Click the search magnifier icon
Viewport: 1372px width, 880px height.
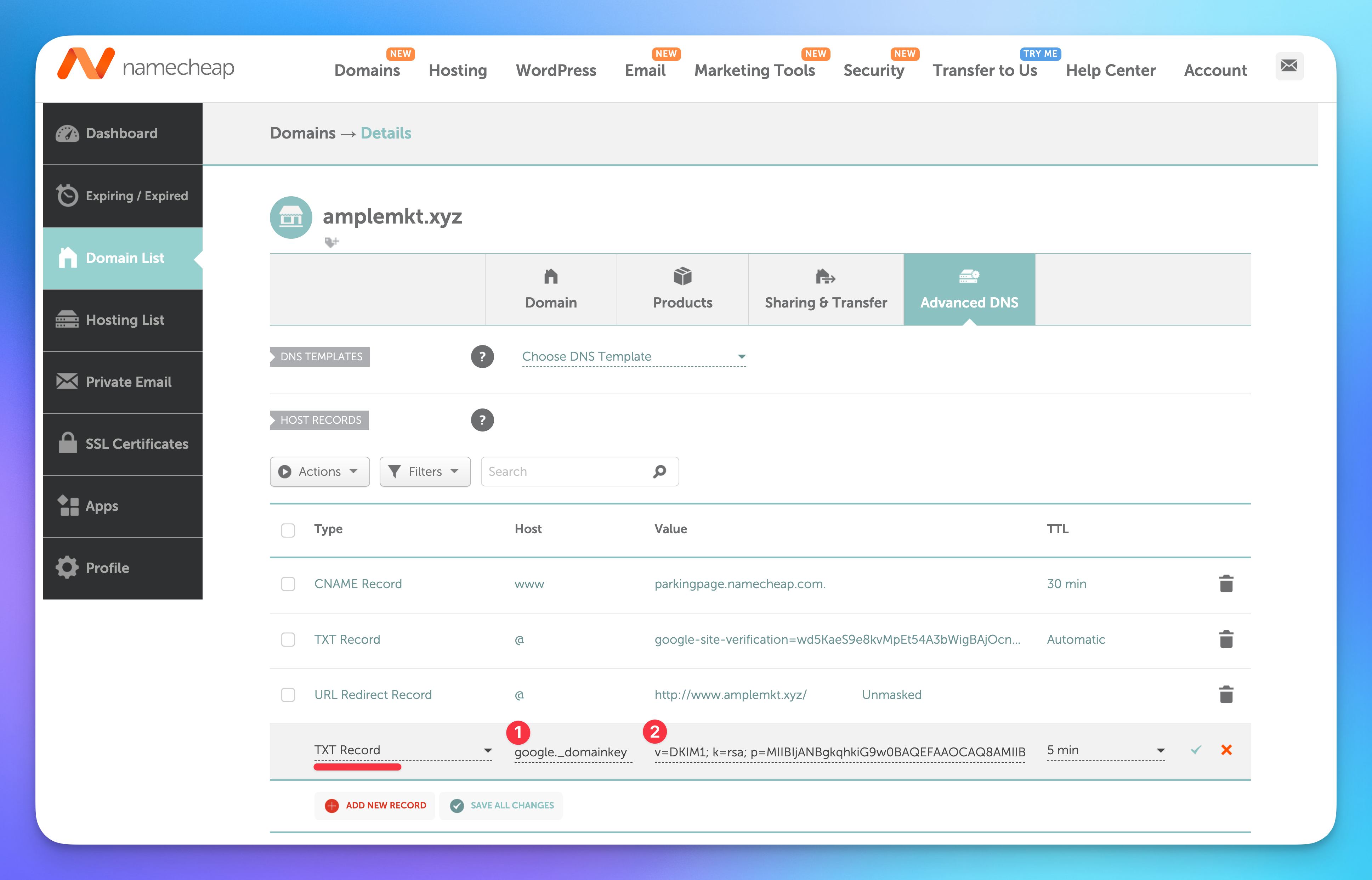pyautogui.click(x=659, y=472)
